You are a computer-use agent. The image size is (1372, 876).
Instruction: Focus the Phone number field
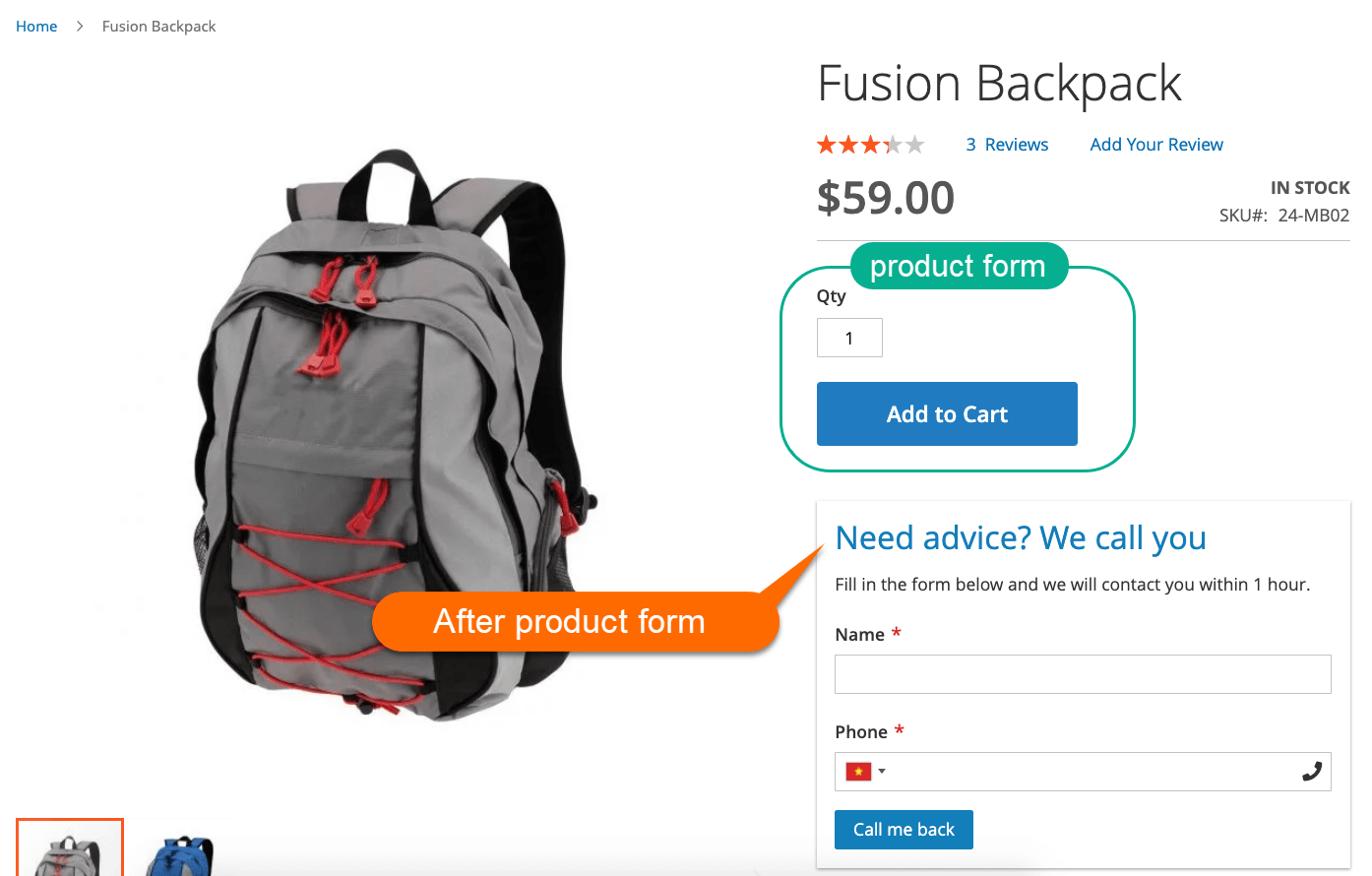click(x=1083, y=772)
